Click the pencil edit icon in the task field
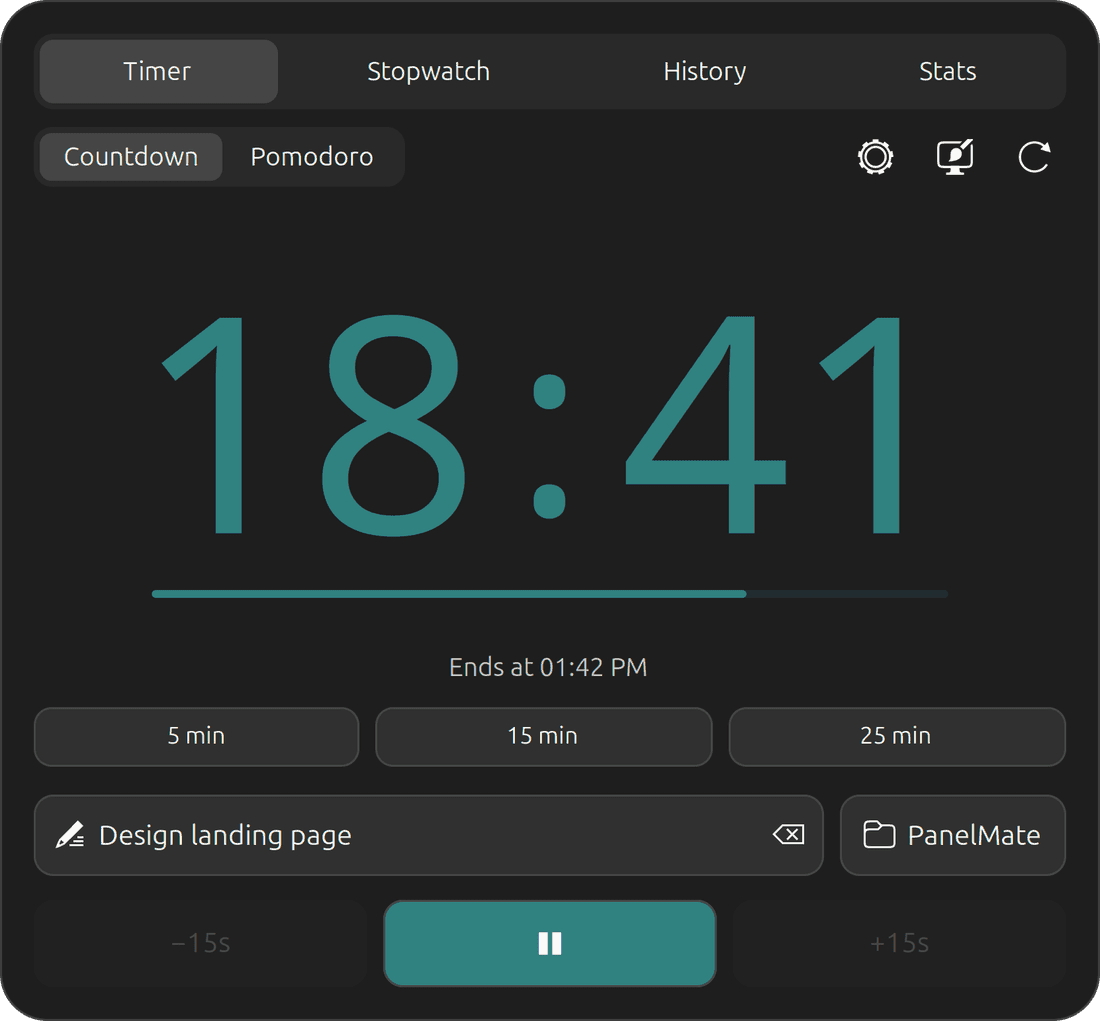1100x1021 pixels. tap(70, 834)
